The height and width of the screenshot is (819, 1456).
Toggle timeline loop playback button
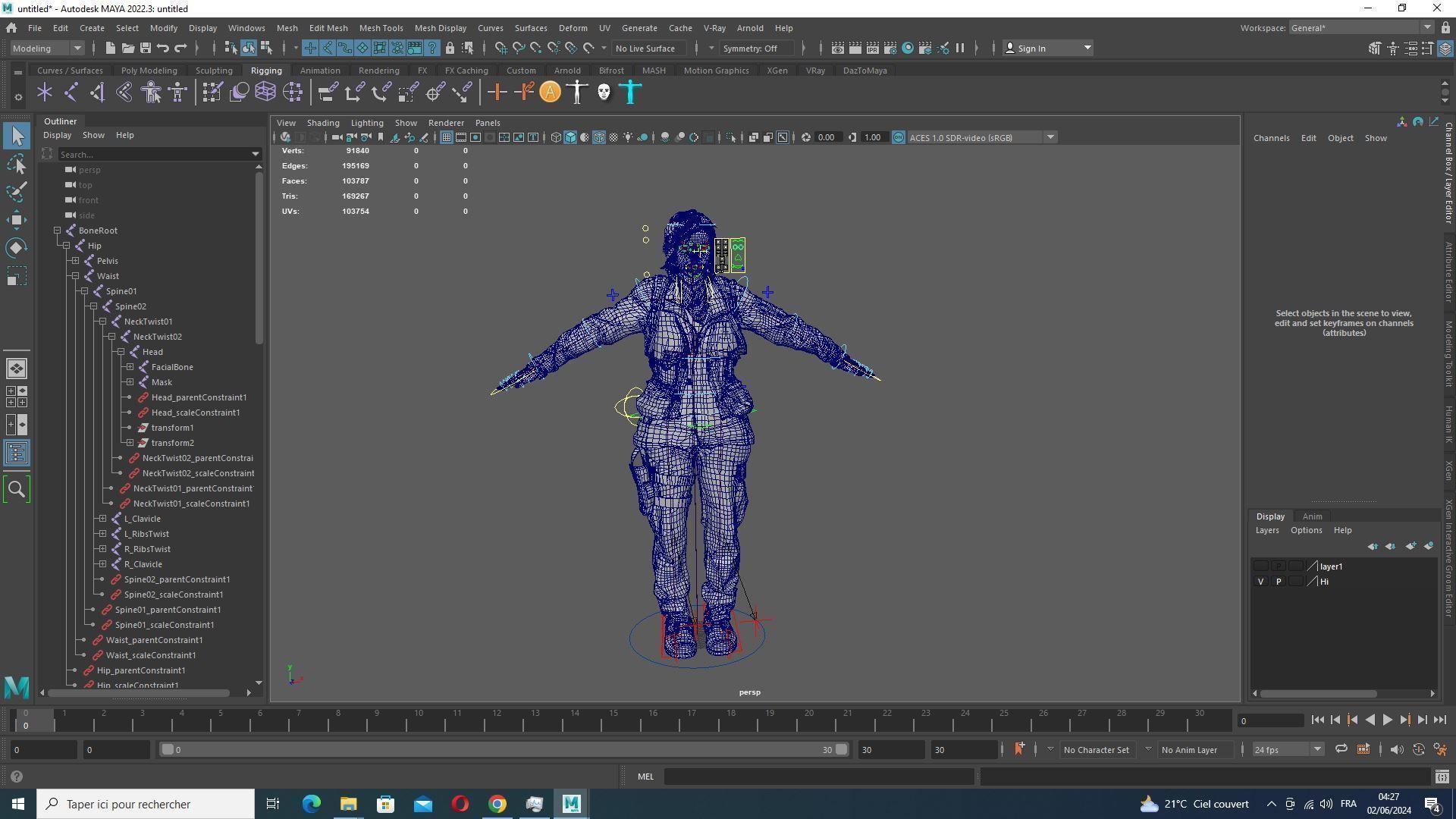(x=1341, y=749)
